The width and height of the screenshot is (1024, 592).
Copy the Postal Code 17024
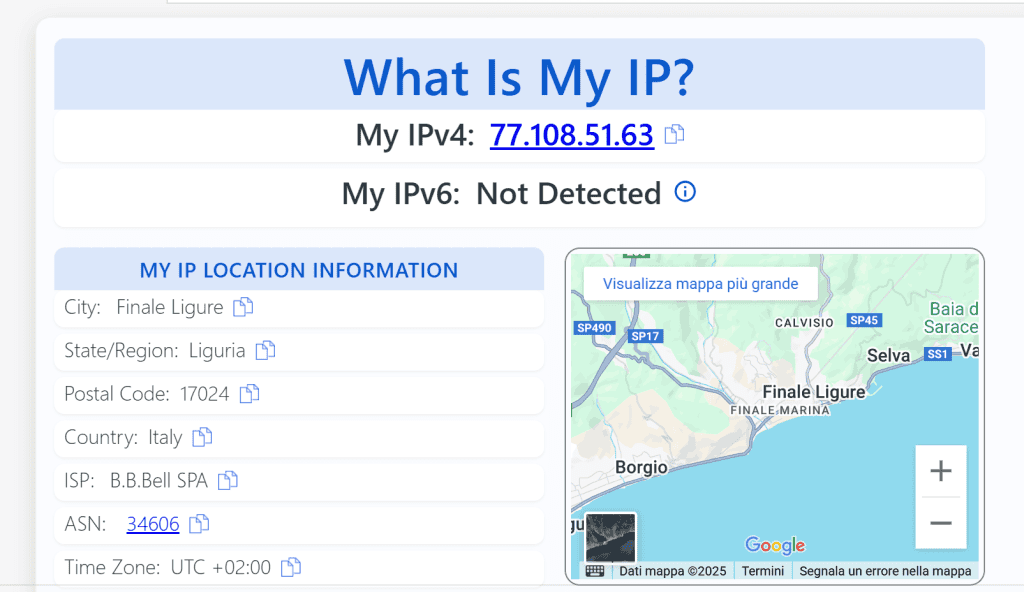[249, 394]
